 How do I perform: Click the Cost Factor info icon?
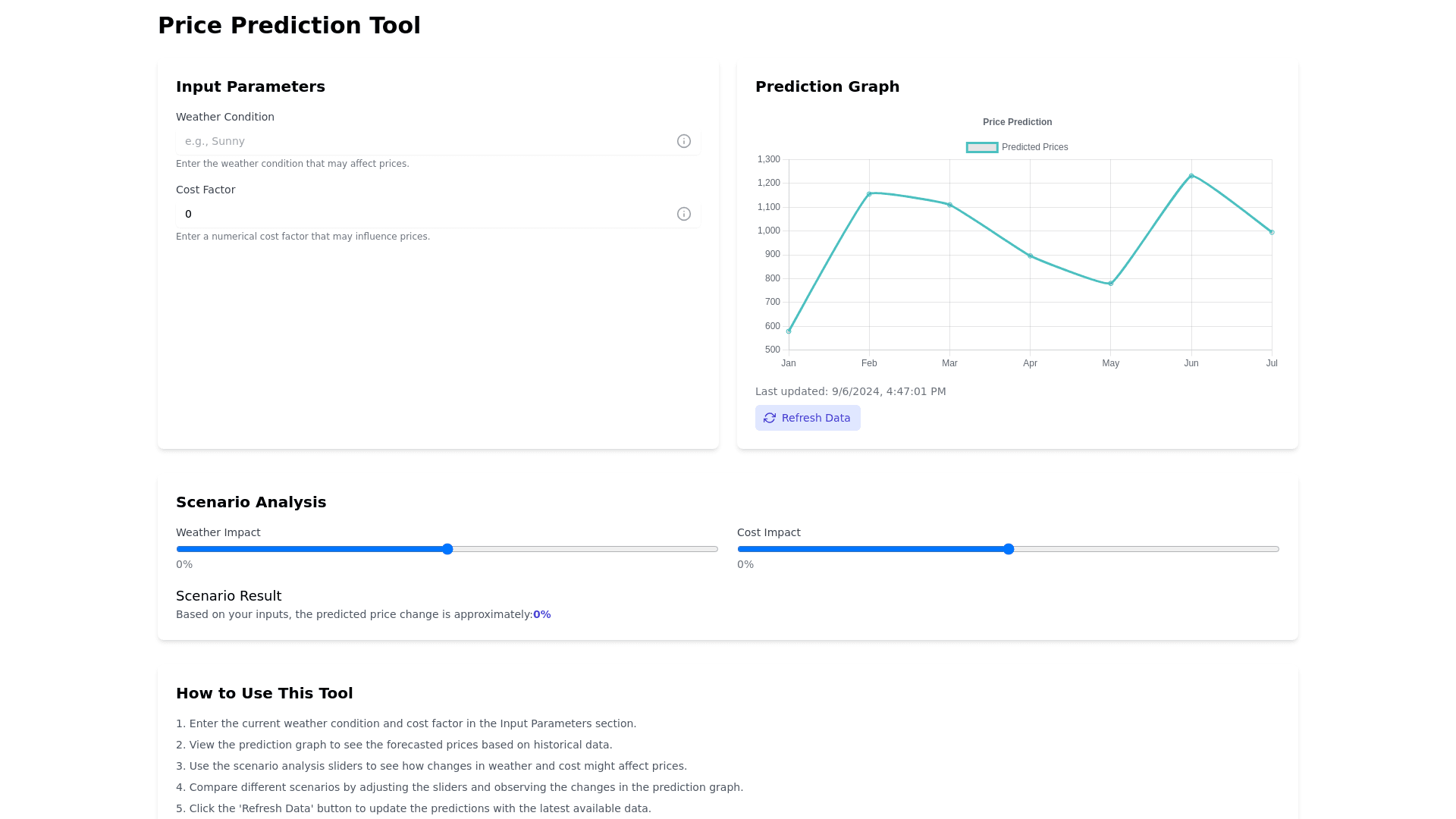click(683, 214)
